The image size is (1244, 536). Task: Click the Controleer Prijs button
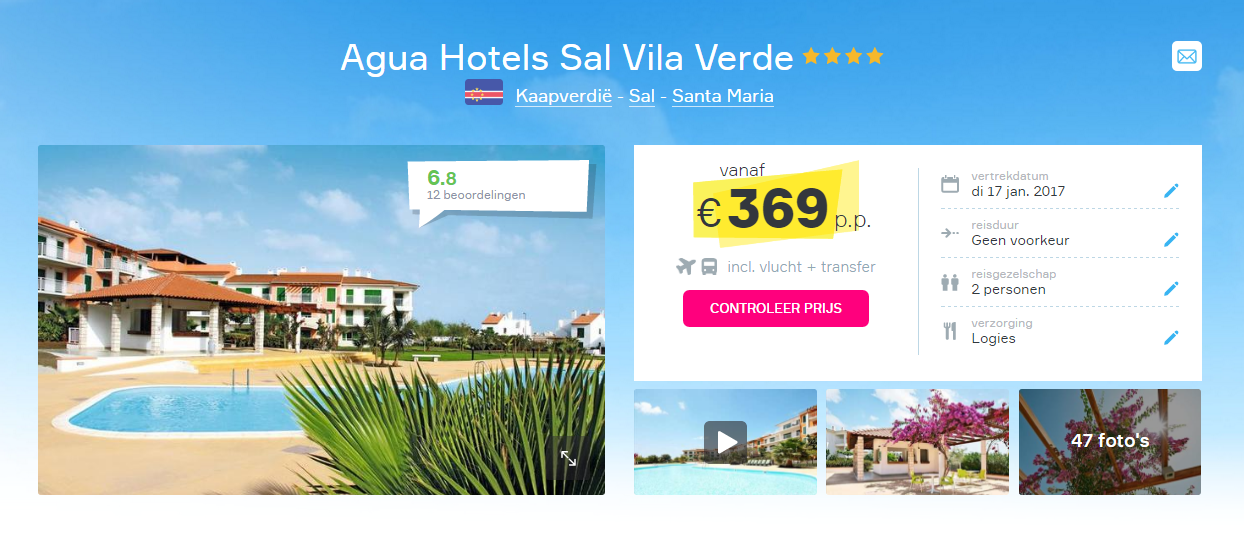coord(776,308)
